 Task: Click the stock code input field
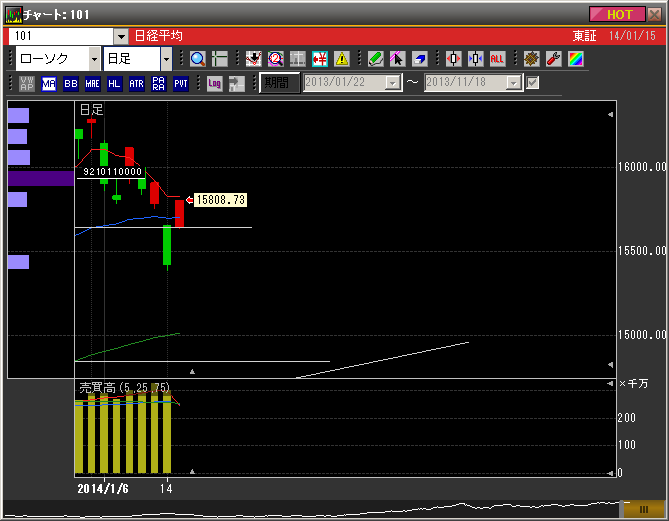click(60, 36)
